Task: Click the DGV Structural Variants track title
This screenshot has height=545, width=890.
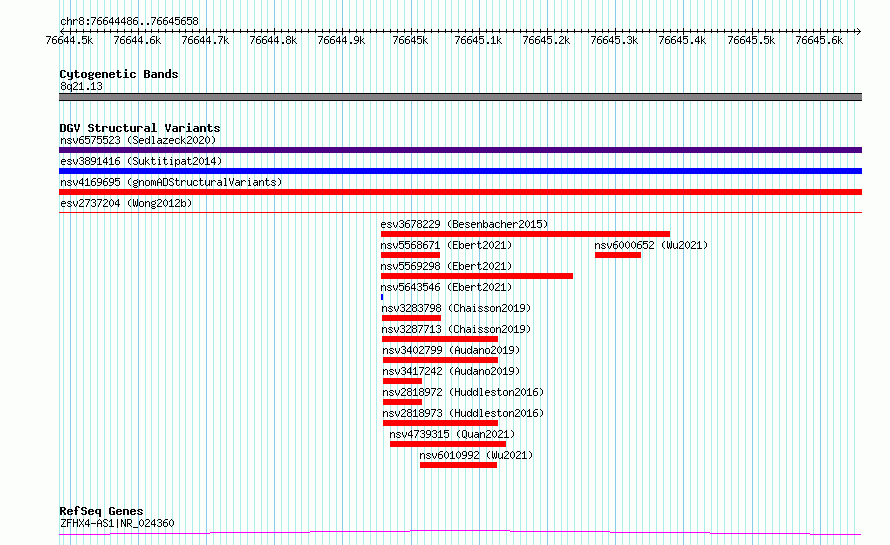Action: tap(140, 128)
